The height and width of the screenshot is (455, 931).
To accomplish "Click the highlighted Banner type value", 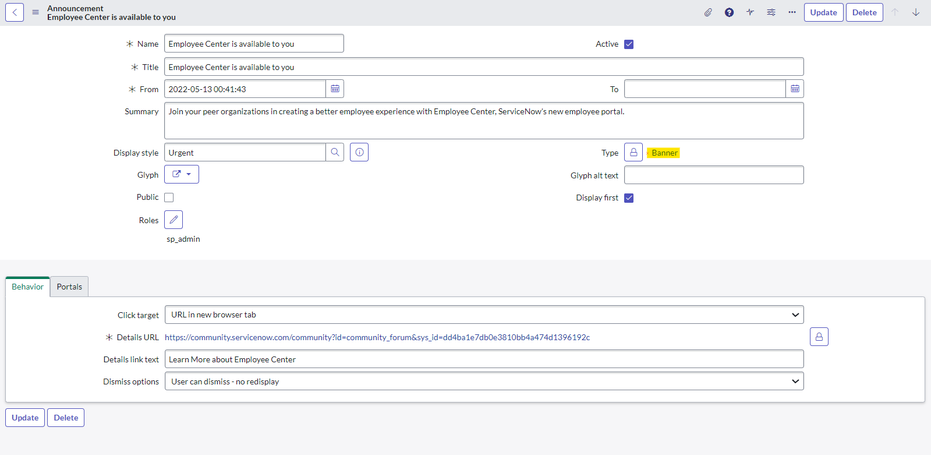I will (x=664, y=153).
